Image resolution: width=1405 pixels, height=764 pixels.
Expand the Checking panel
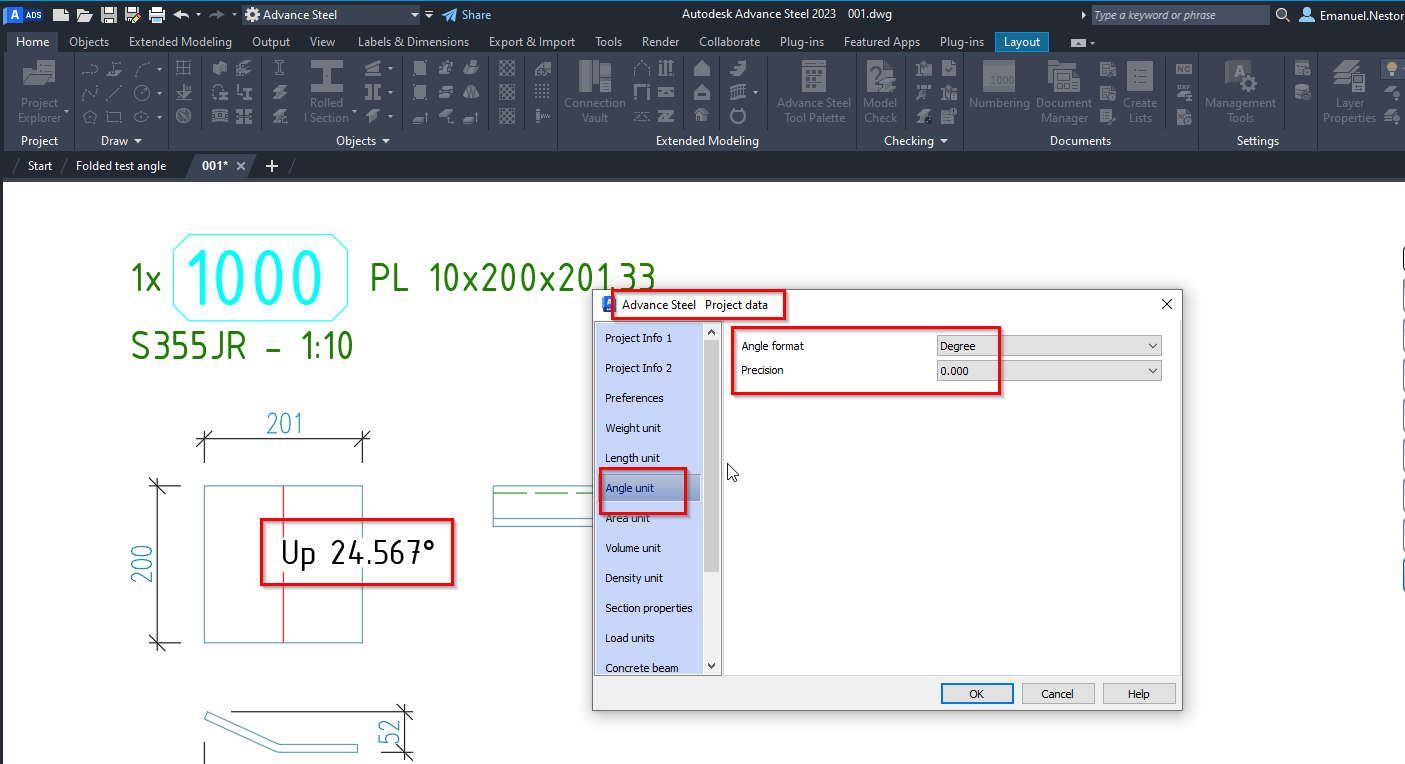916,141
